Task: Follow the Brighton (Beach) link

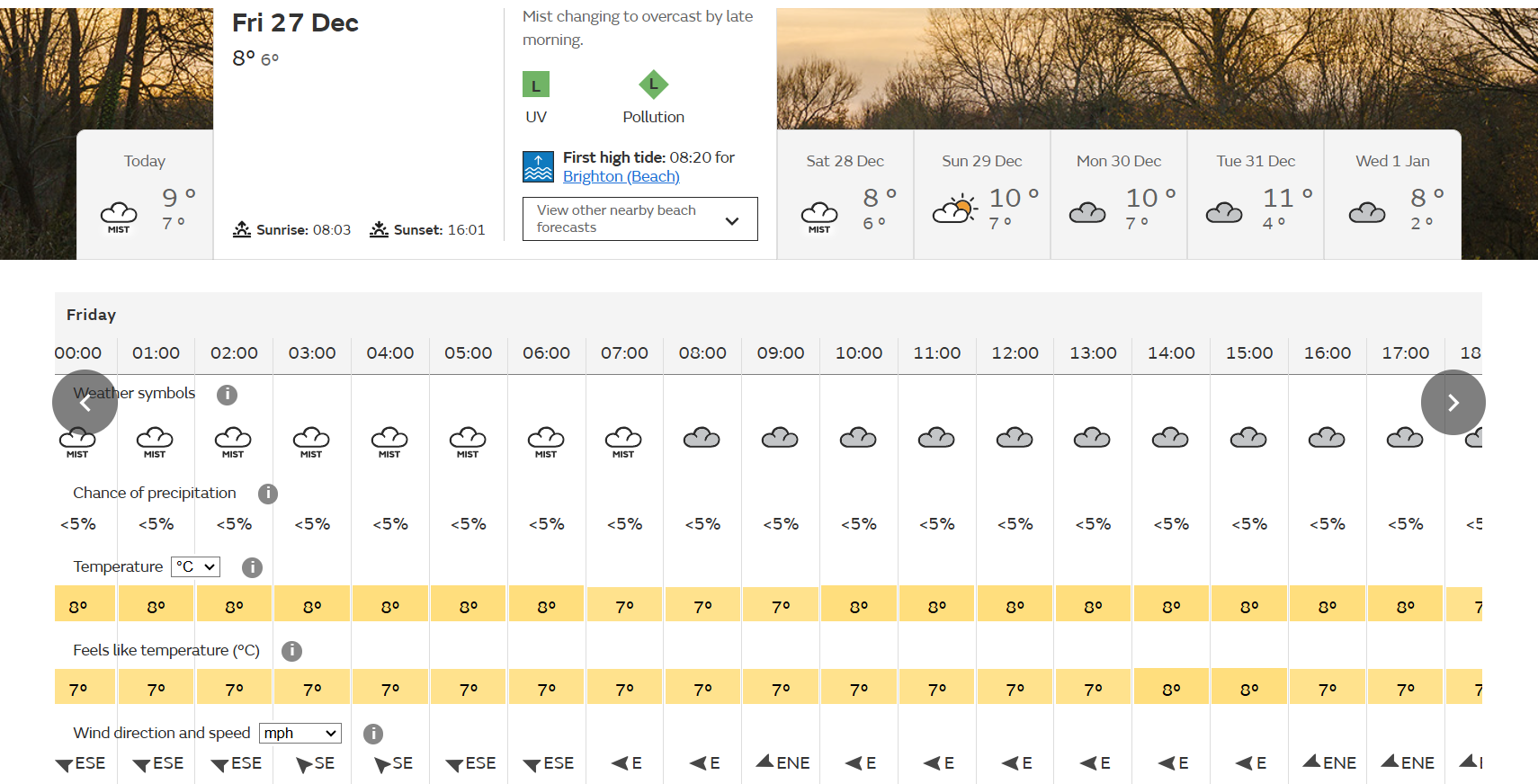Action: click(x=621, y=176)
